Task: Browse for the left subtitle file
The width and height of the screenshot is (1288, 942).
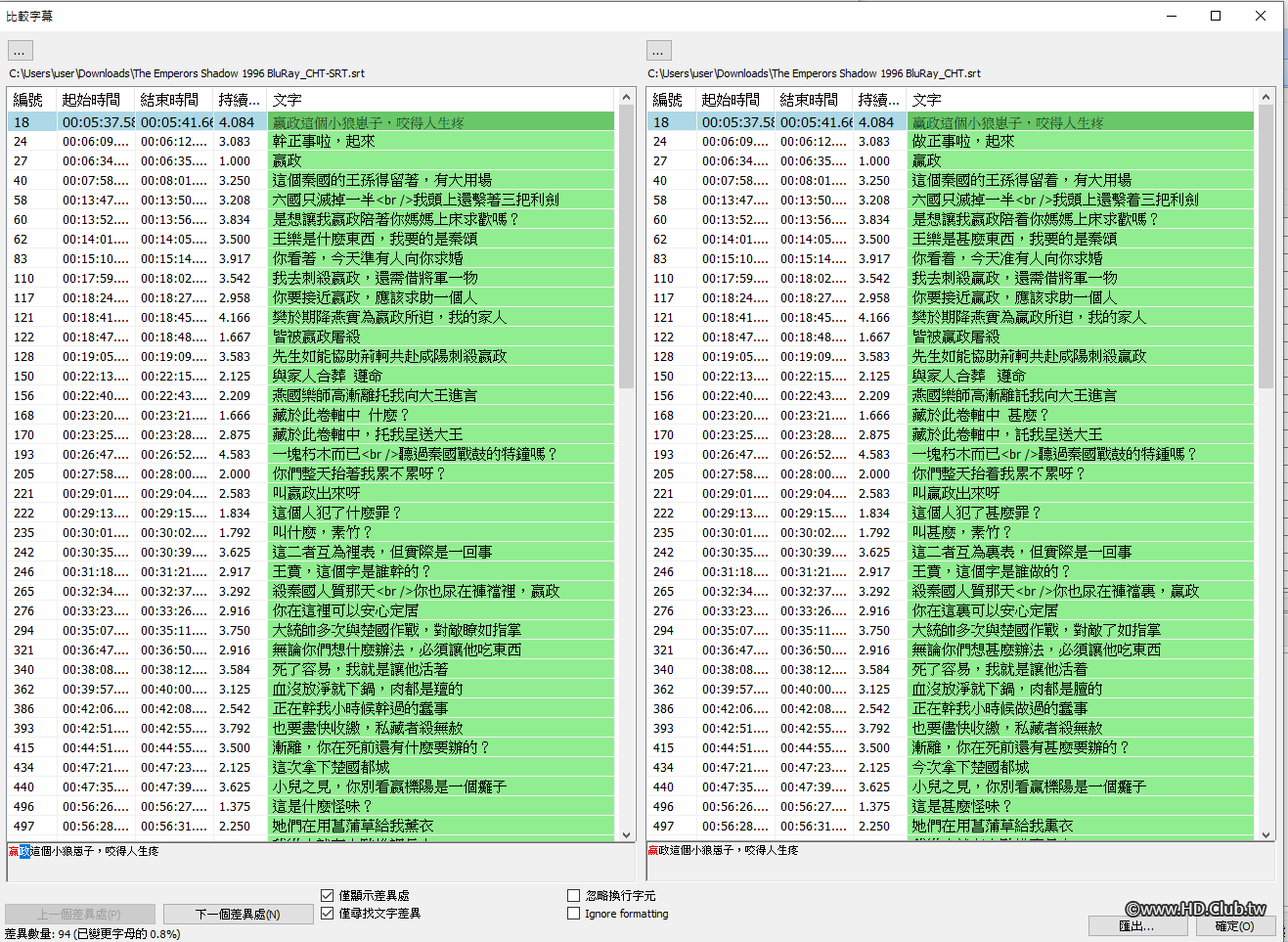Action: (x=19, y=50)
